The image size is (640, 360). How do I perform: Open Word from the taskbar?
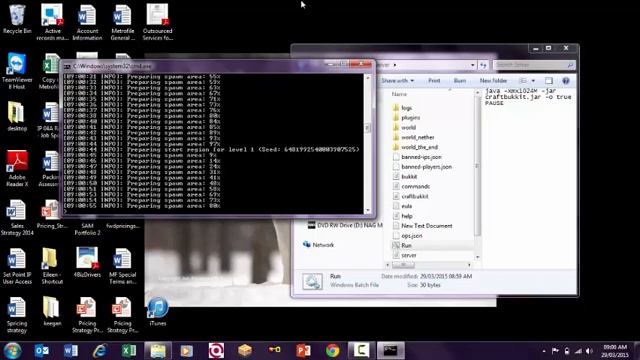click(x=71, y=351)
